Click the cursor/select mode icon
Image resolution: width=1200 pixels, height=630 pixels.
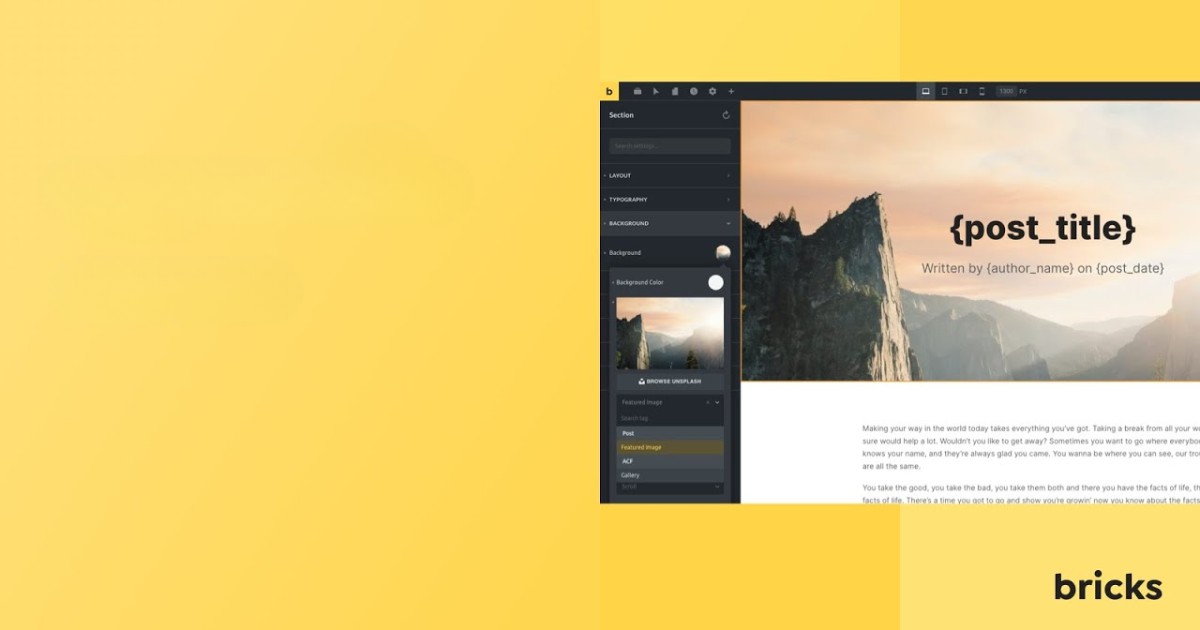pyautogui.click(x=656, y=90)
